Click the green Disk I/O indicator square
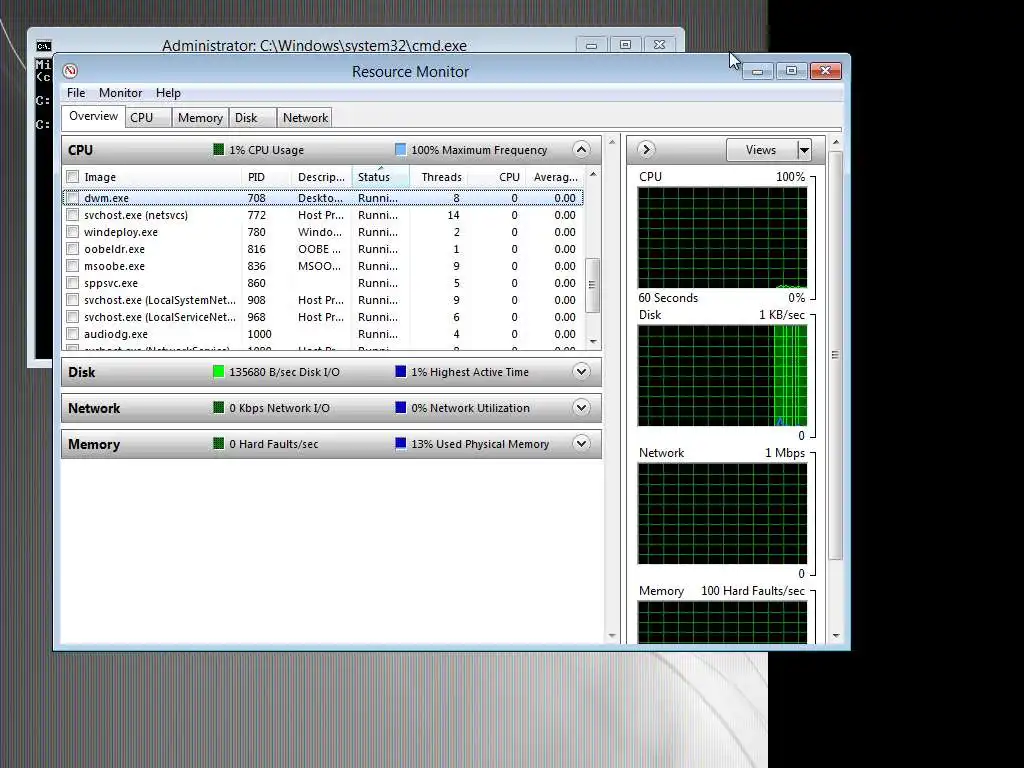The image size is (1024, 768). (219, 372)
